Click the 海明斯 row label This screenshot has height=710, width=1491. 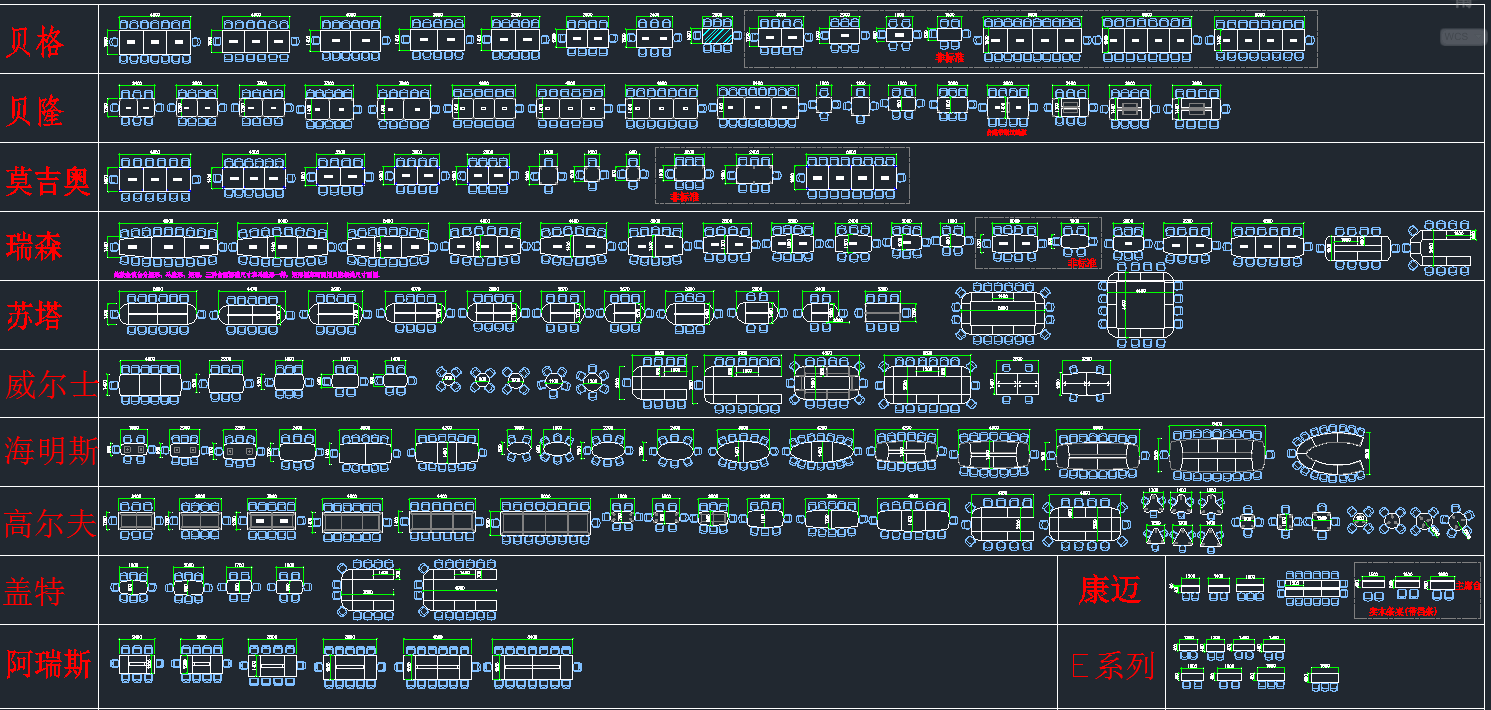click(50, 451)
